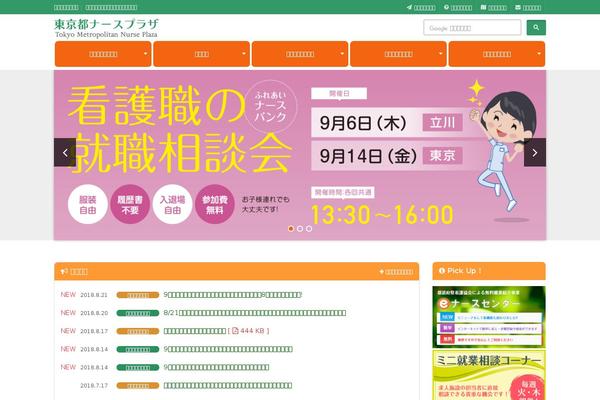600x400 pixels.
Task: Select the second carousel indicator dot
Action: 300,229
